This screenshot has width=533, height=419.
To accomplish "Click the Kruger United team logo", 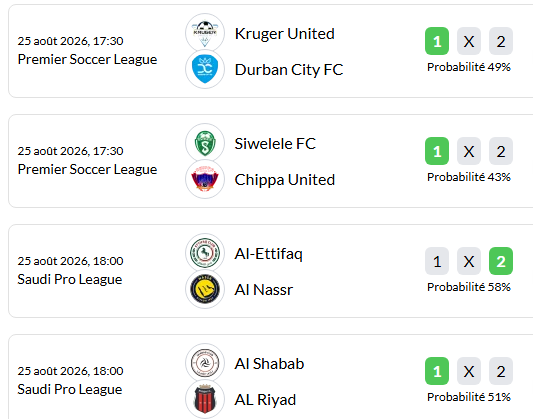I will (x=205, y=33).
